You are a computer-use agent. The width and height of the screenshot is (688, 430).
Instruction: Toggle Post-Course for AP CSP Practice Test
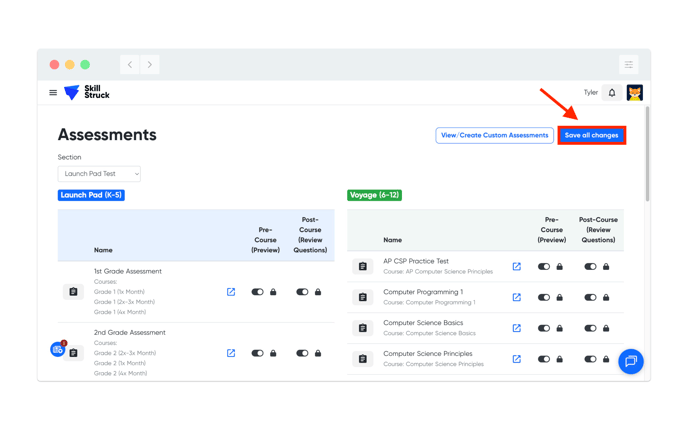590,267
